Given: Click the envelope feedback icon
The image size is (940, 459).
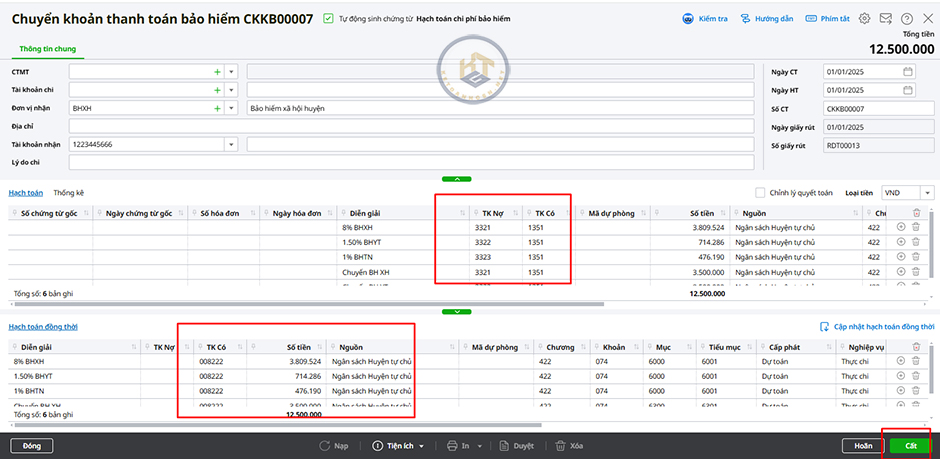Looking at the screenshot, I should (886, 18).
